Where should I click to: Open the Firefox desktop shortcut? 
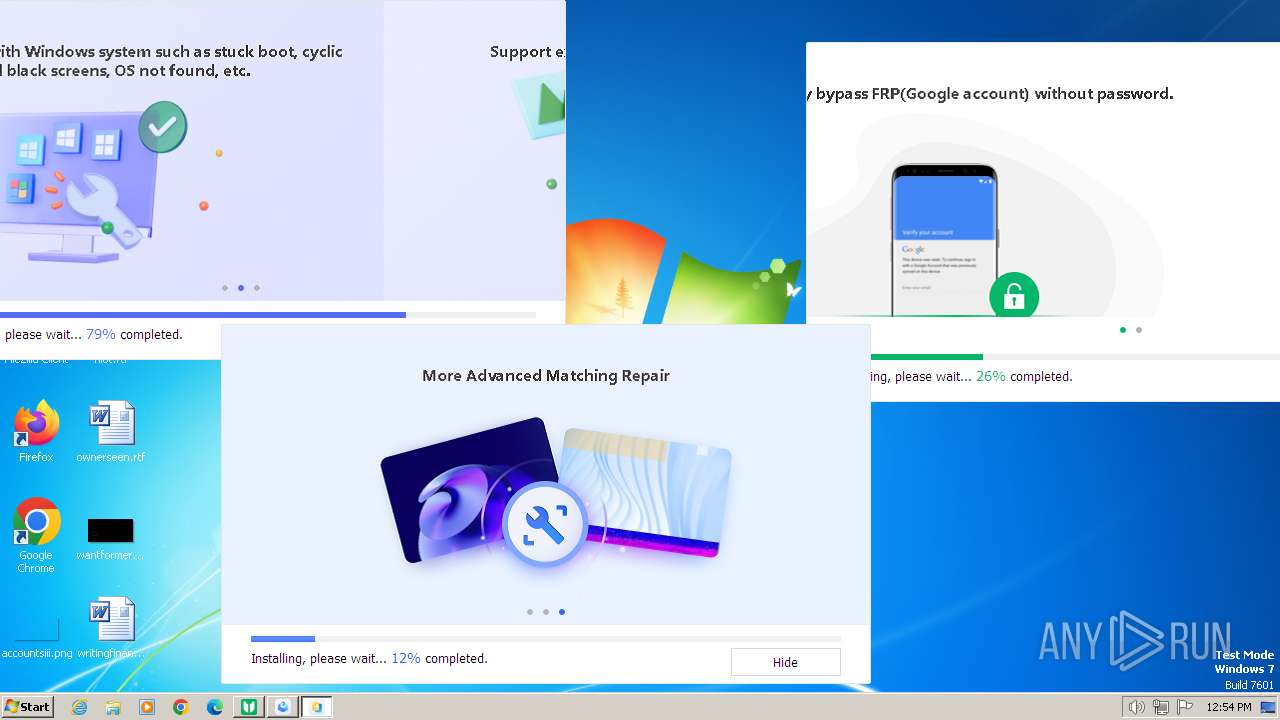(x=36, y=431)
